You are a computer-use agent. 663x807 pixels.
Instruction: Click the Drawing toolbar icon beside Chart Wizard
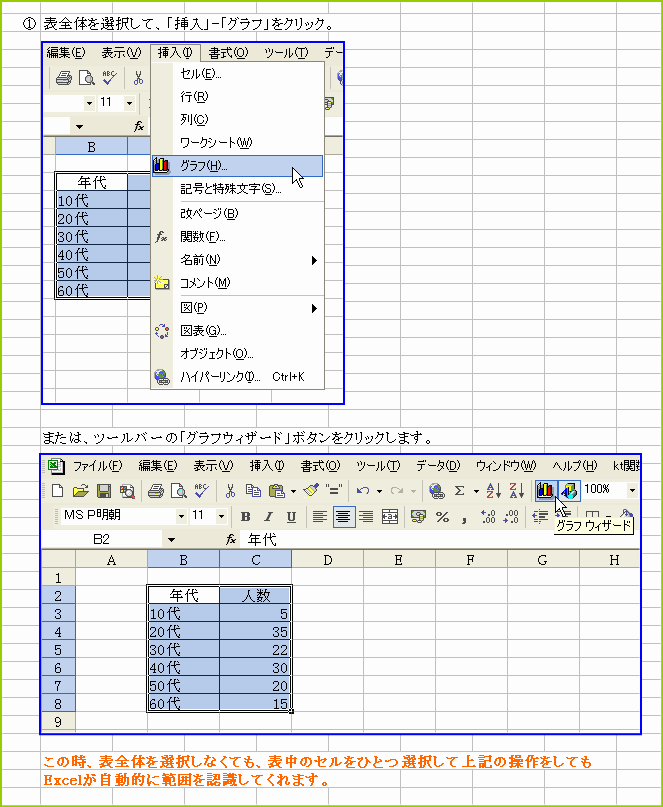coord(569,490)
